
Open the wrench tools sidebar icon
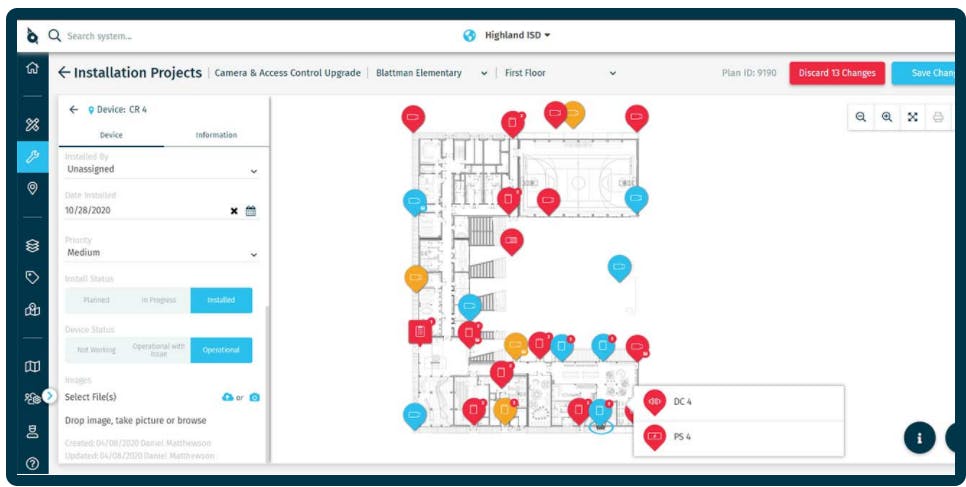click(x=32, y=157)
